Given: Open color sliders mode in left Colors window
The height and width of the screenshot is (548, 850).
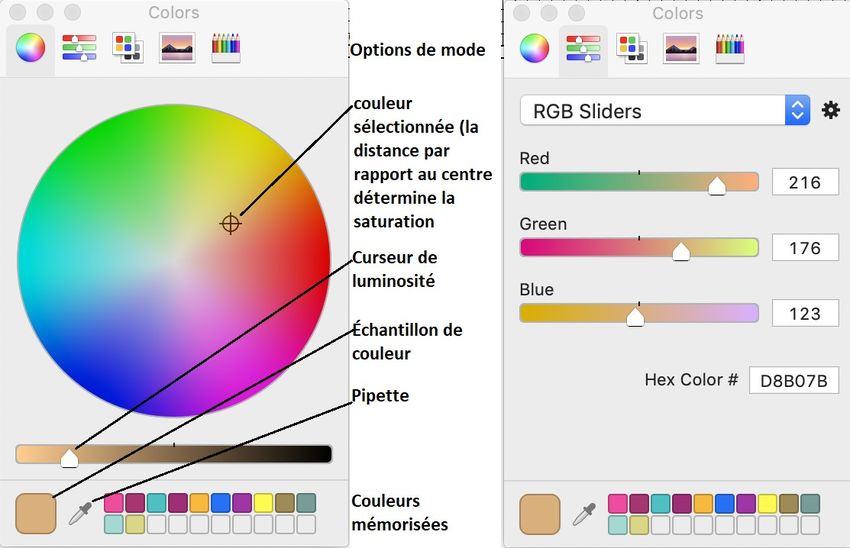Looking at the screenshot, I should click(79, 48).
